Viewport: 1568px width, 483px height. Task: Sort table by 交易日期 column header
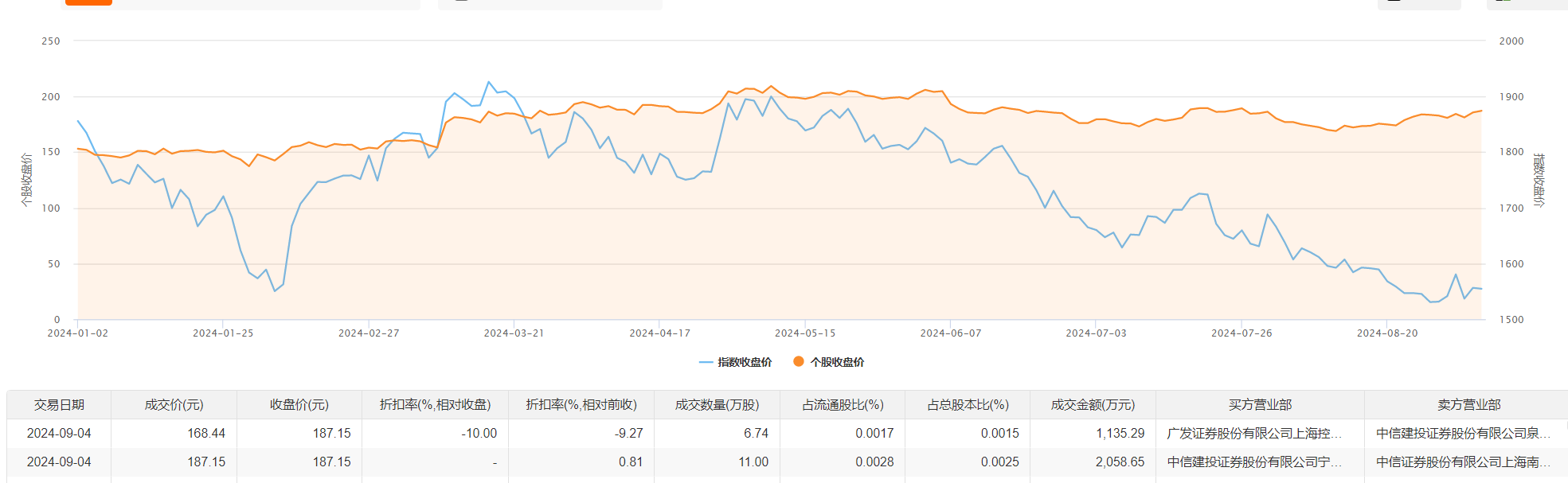coord(59,405)
